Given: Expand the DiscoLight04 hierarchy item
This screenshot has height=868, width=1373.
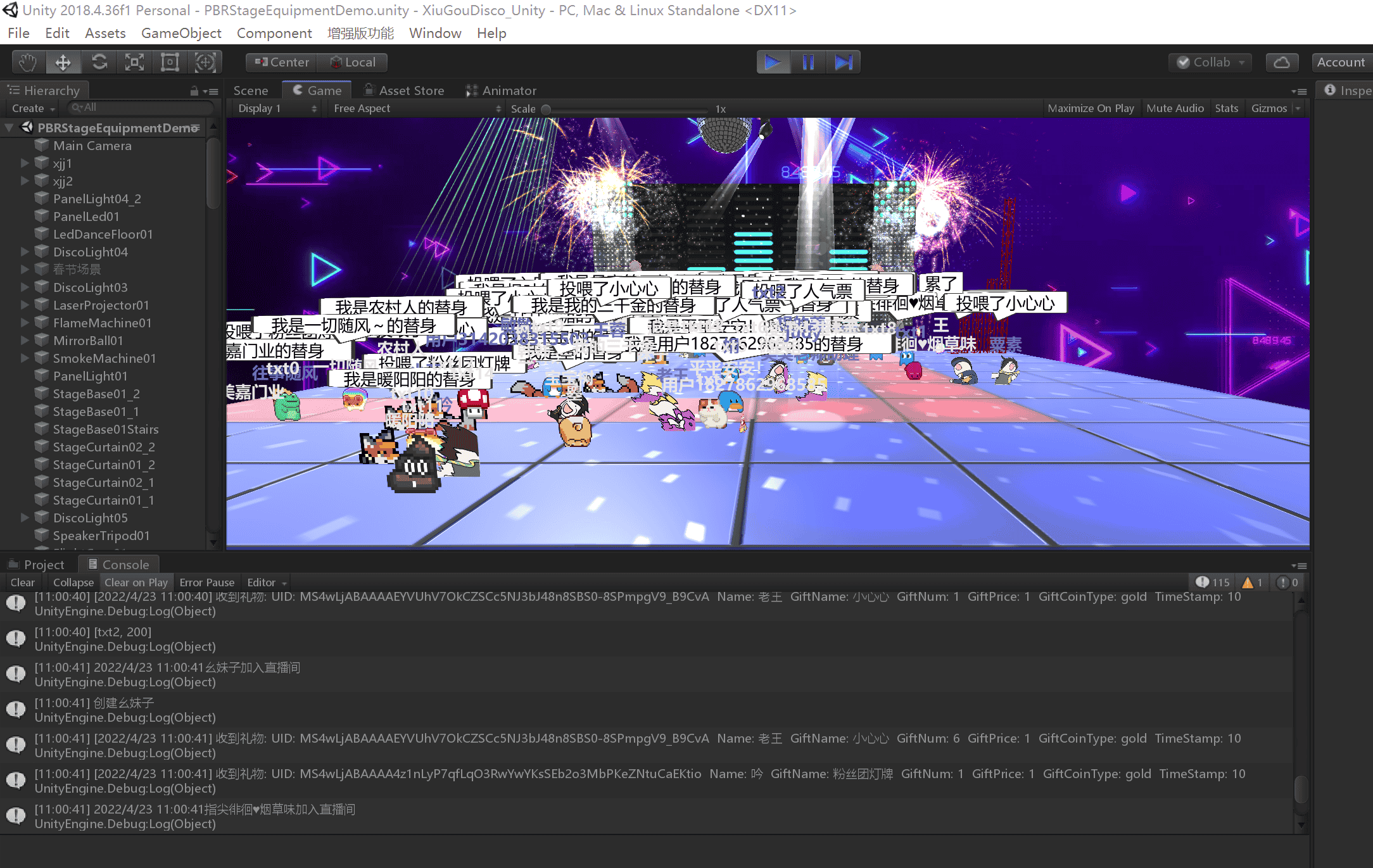Looking at the screenshot, I should (x=25, y=251).
